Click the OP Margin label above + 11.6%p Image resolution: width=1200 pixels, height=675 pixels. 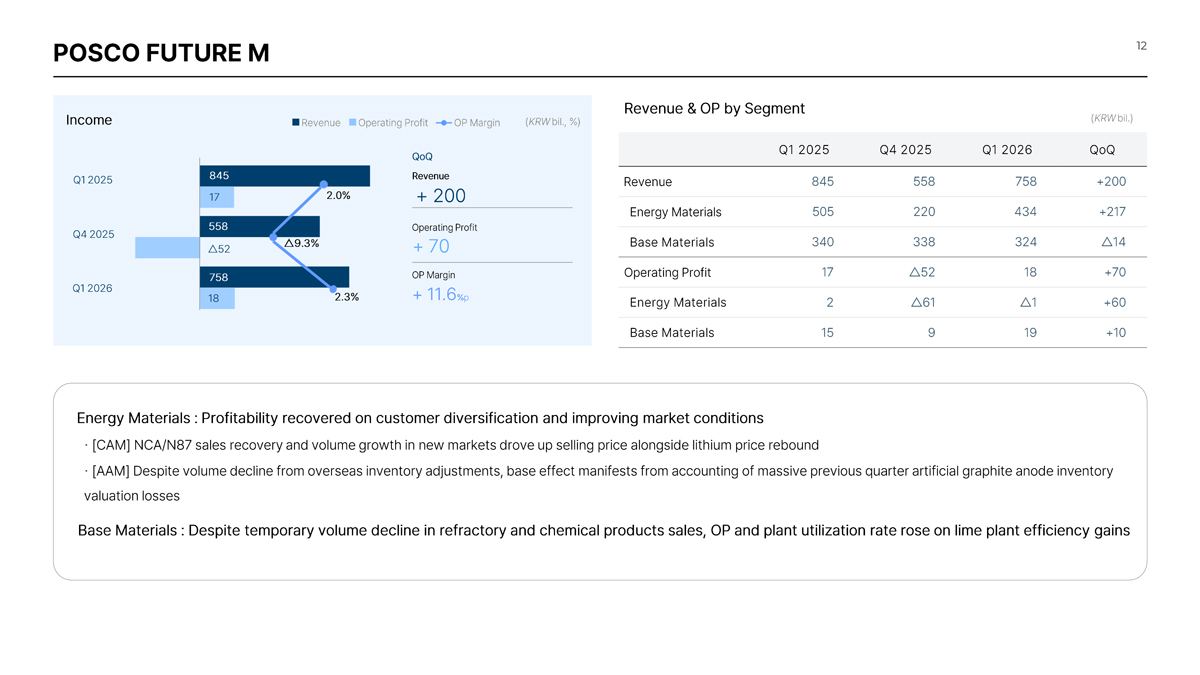[433, 275]
